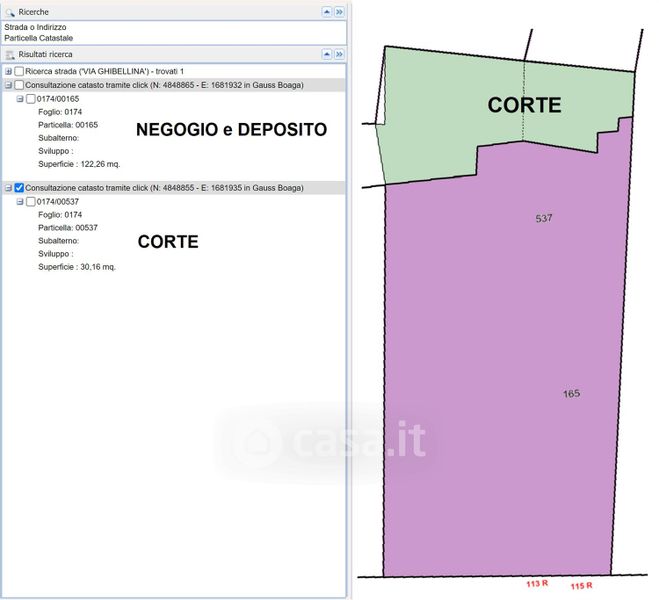Click parcel label 537 on the map
The image size is (659, 600).
point(544,217)
